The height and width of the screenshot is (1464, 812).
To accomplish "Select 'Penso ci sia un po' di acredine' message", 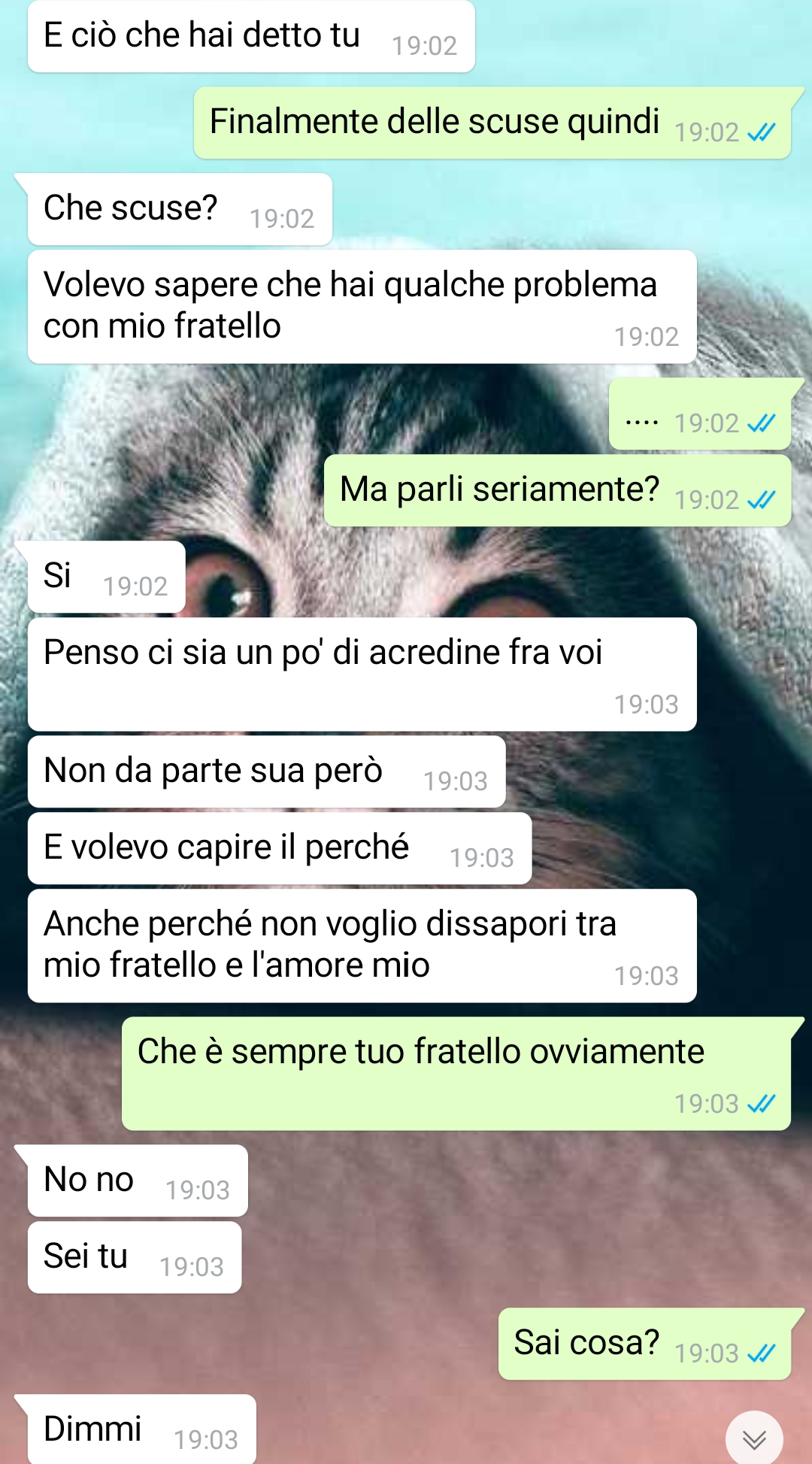I will tap(362, 674).
